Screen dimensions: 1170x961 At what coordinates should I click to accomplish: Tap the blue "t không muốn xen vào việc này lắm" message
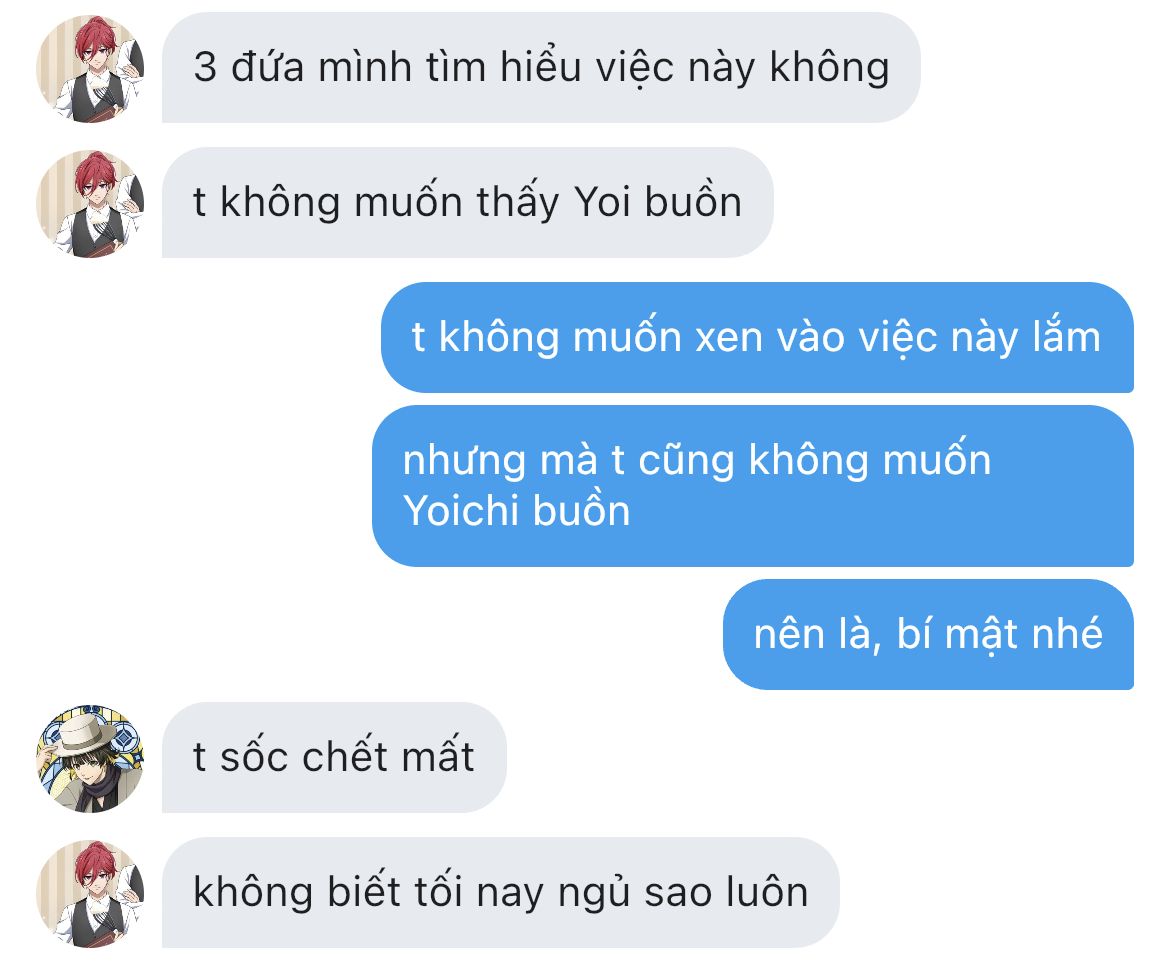[757, 337]
